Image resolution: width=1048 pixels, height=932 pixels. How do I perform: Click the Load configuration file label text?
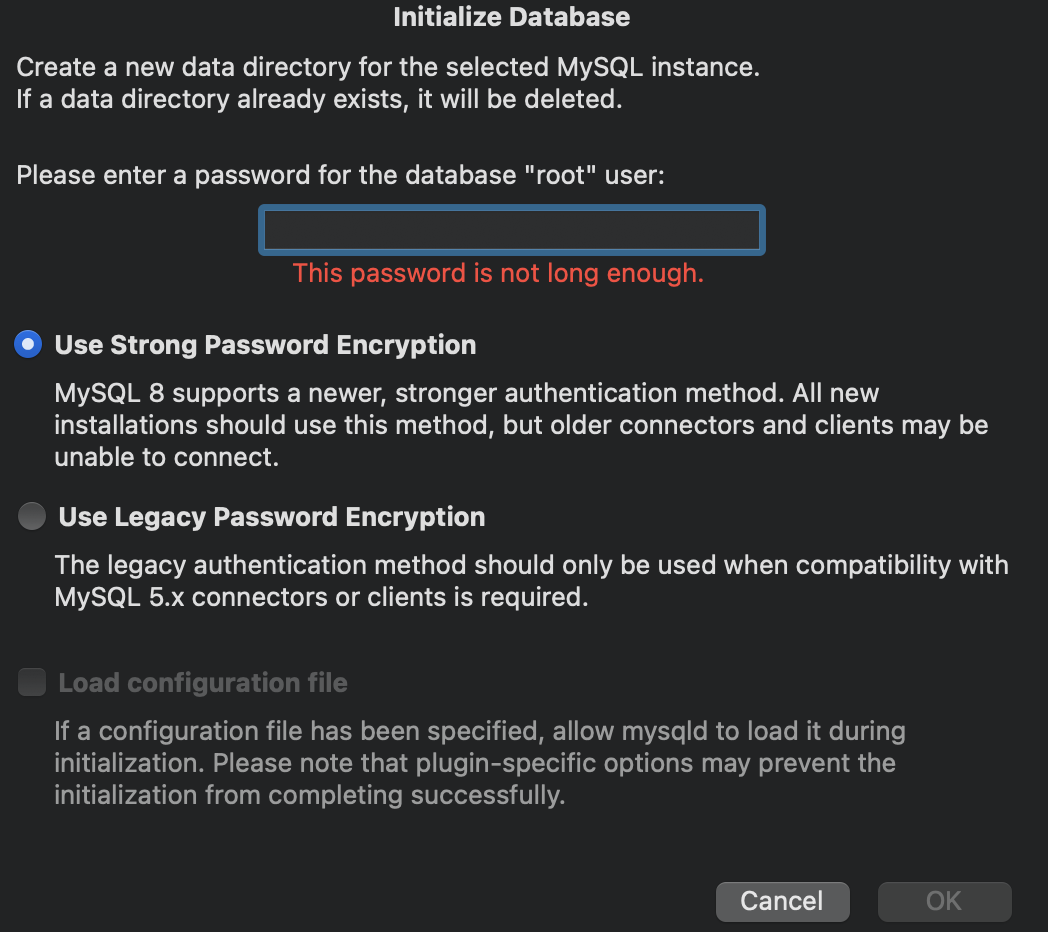tap(201, 682)
